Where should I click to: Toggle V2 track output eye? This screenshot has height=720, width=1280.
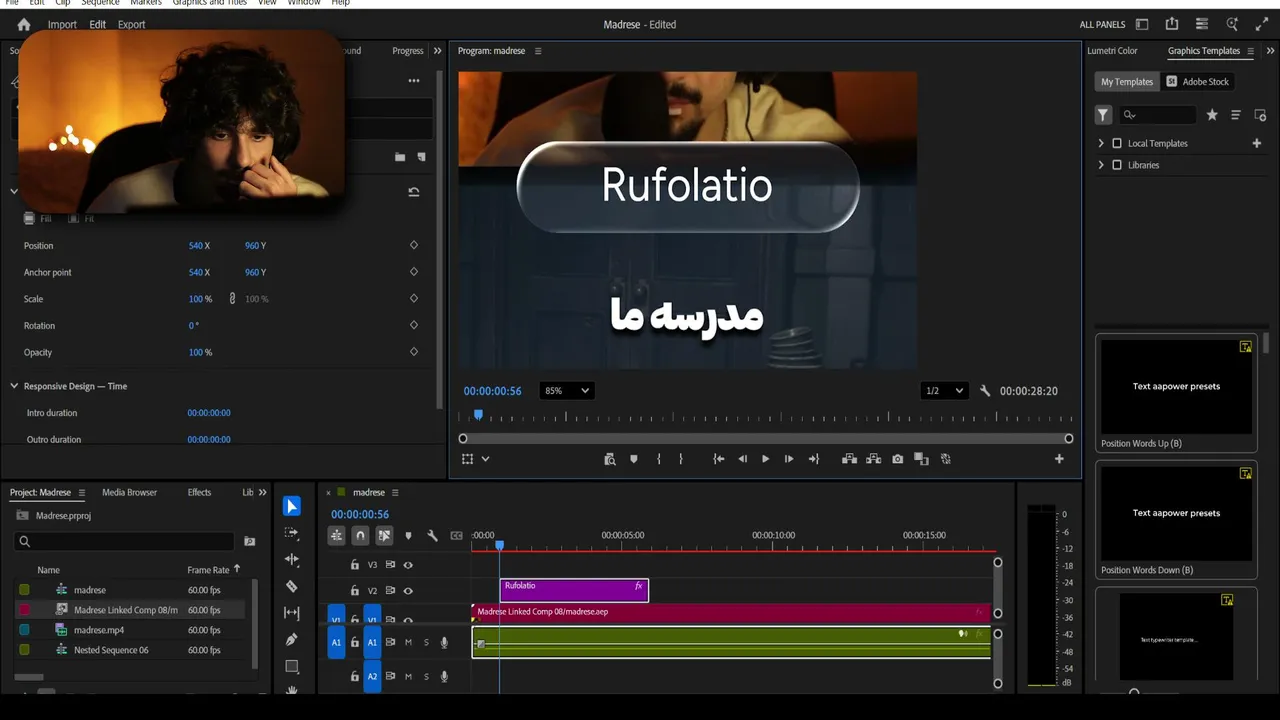point(408,591)
